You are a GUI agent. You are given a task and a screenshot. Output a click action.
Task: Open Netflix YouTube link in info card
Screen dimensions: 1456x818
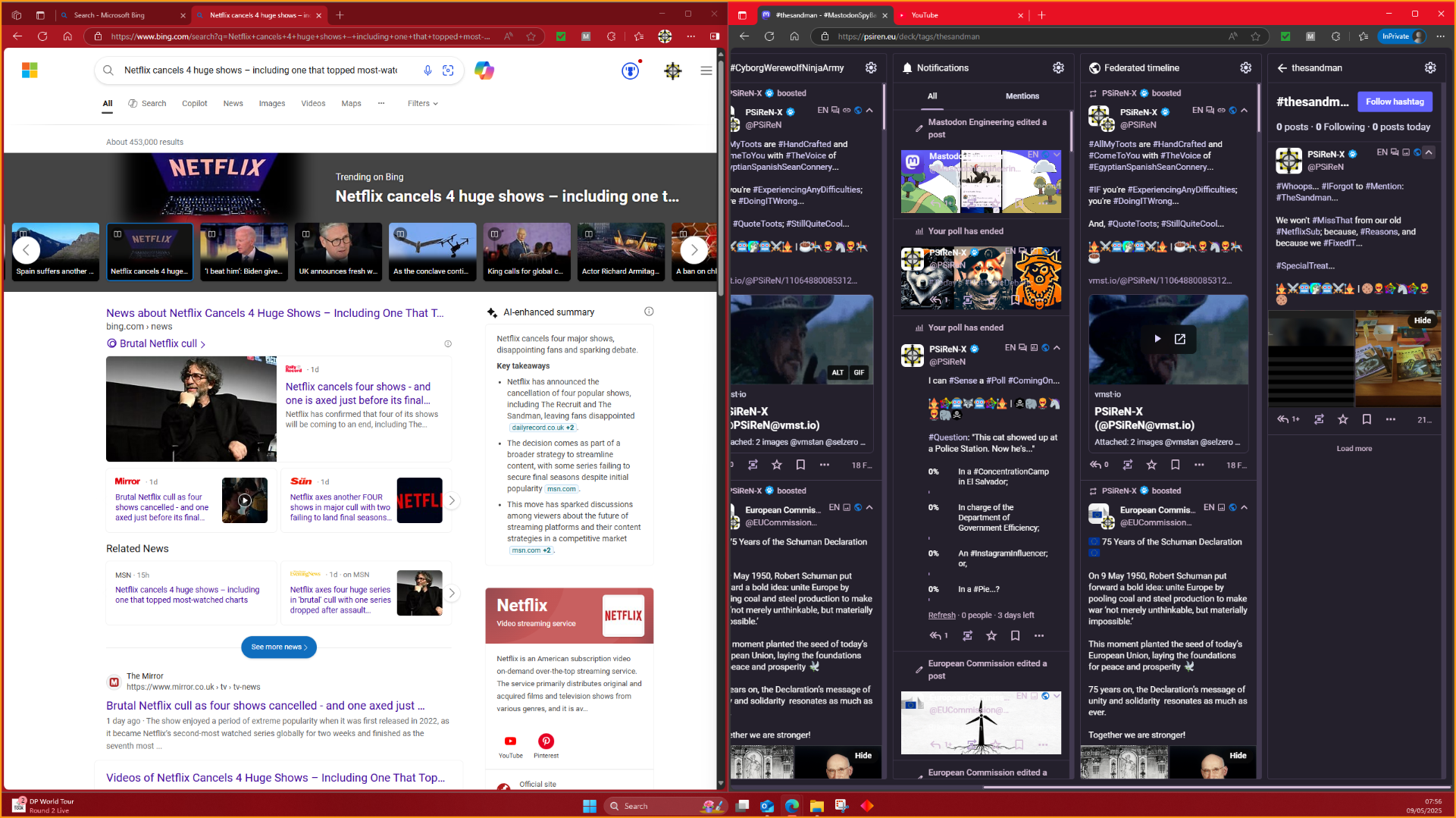(510, 745)
